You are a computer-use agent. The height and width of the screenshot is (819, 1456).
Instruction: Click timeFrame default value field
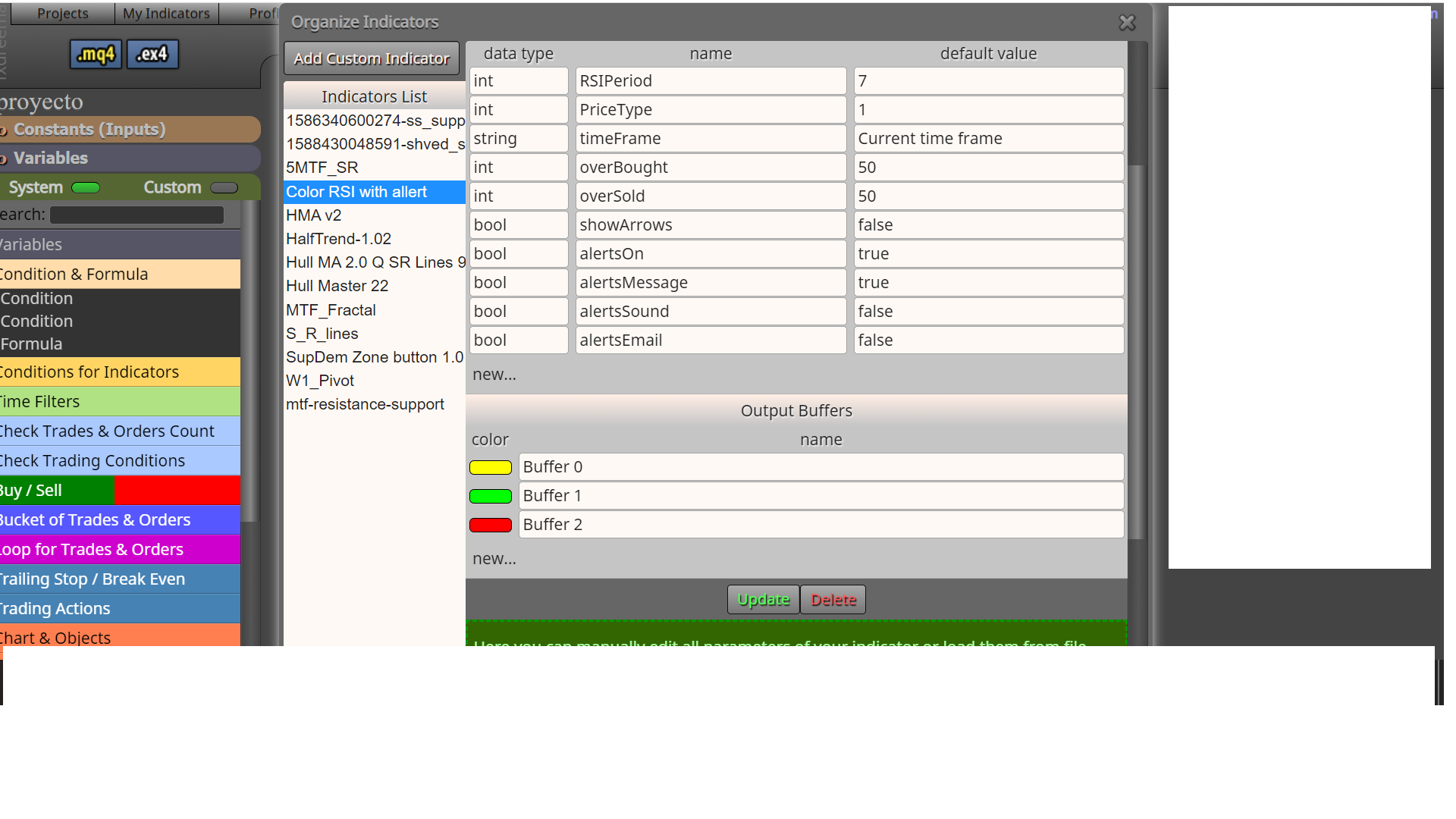coord(989,139)
